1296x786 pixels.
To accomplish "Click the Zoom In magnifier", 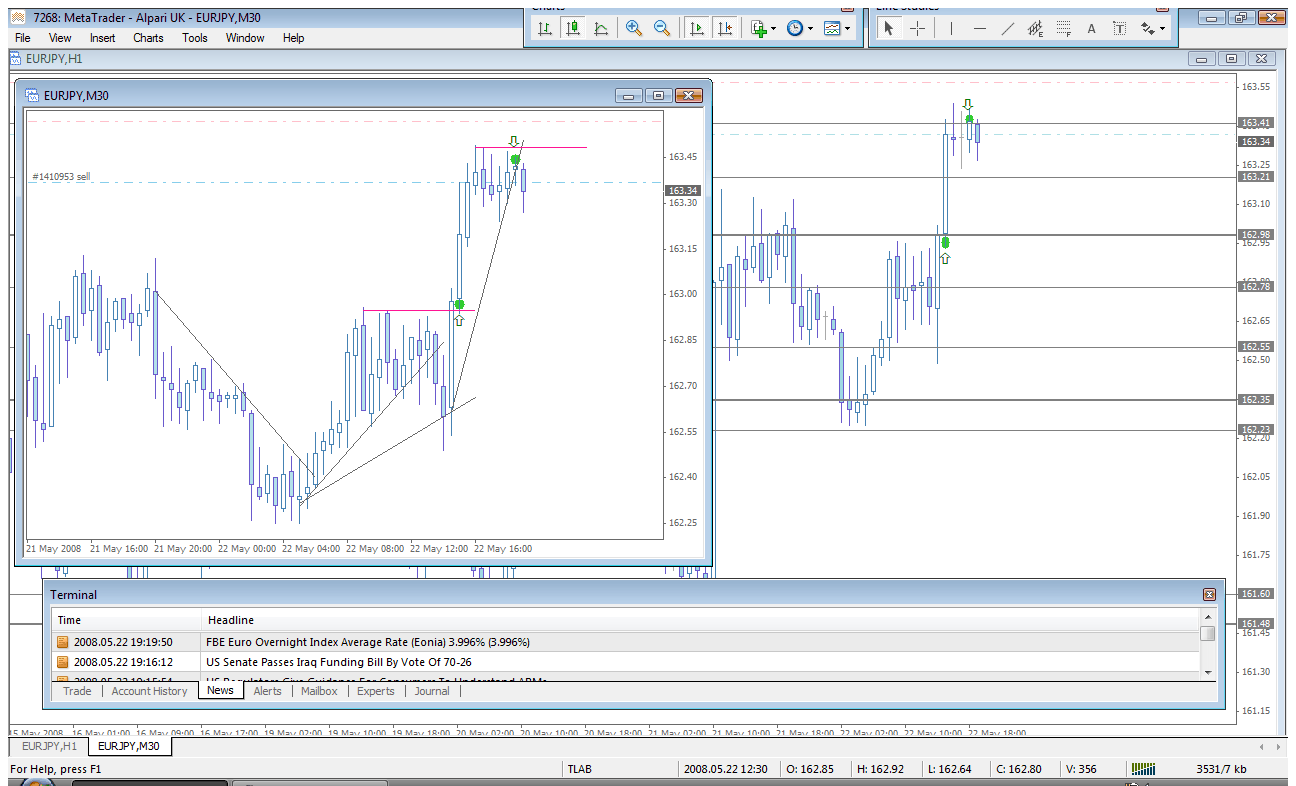I will 634,29.
